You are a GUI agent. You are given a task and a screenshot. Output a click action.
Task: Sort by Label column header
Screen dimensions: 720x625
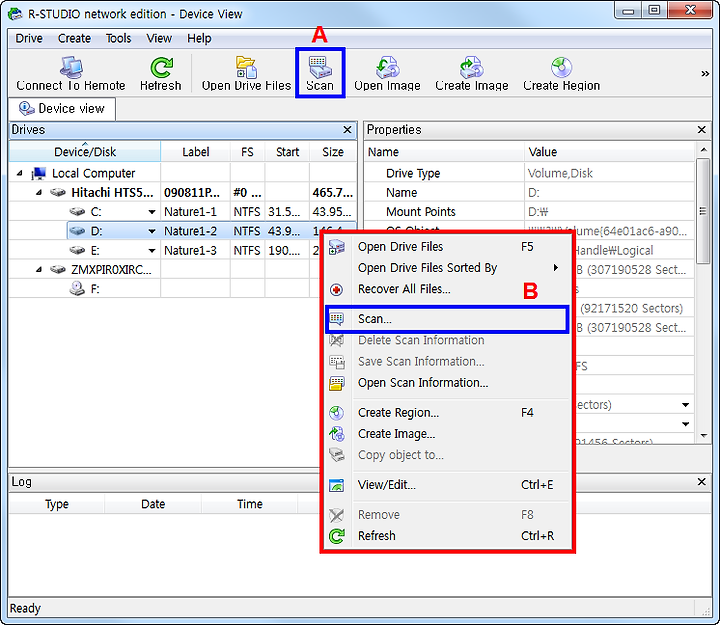[x=196, y=152]
